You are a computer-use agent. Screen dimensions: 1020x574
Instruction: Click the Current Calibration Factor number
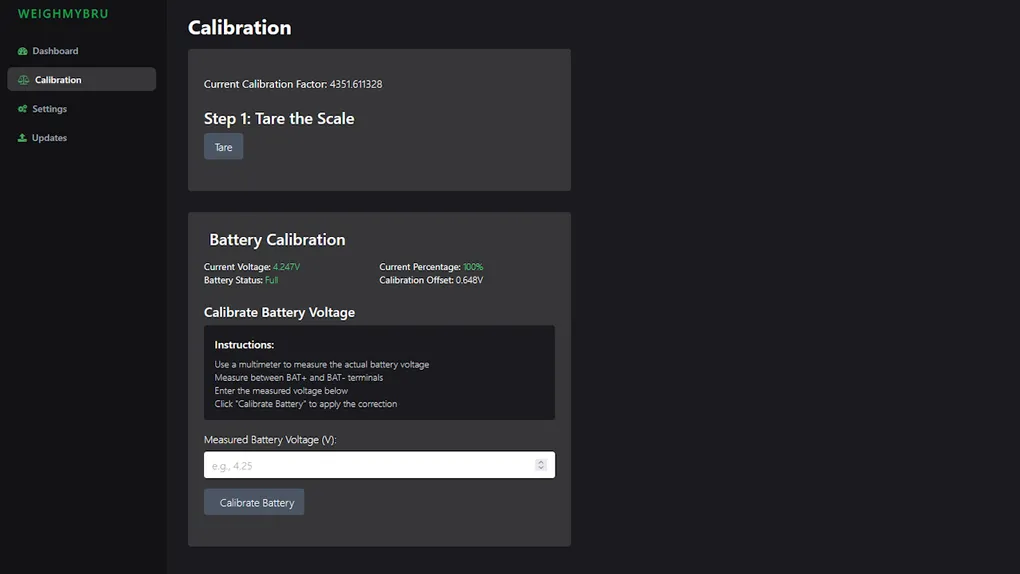(356, 84)
